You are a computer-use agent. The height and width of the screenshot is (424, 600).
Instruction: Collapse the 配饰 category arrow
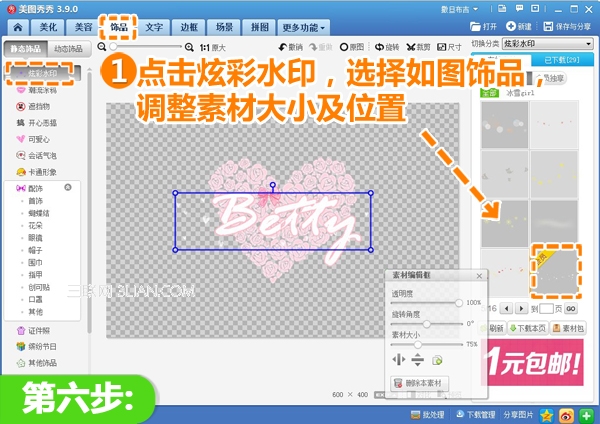(x=68, y=187)
